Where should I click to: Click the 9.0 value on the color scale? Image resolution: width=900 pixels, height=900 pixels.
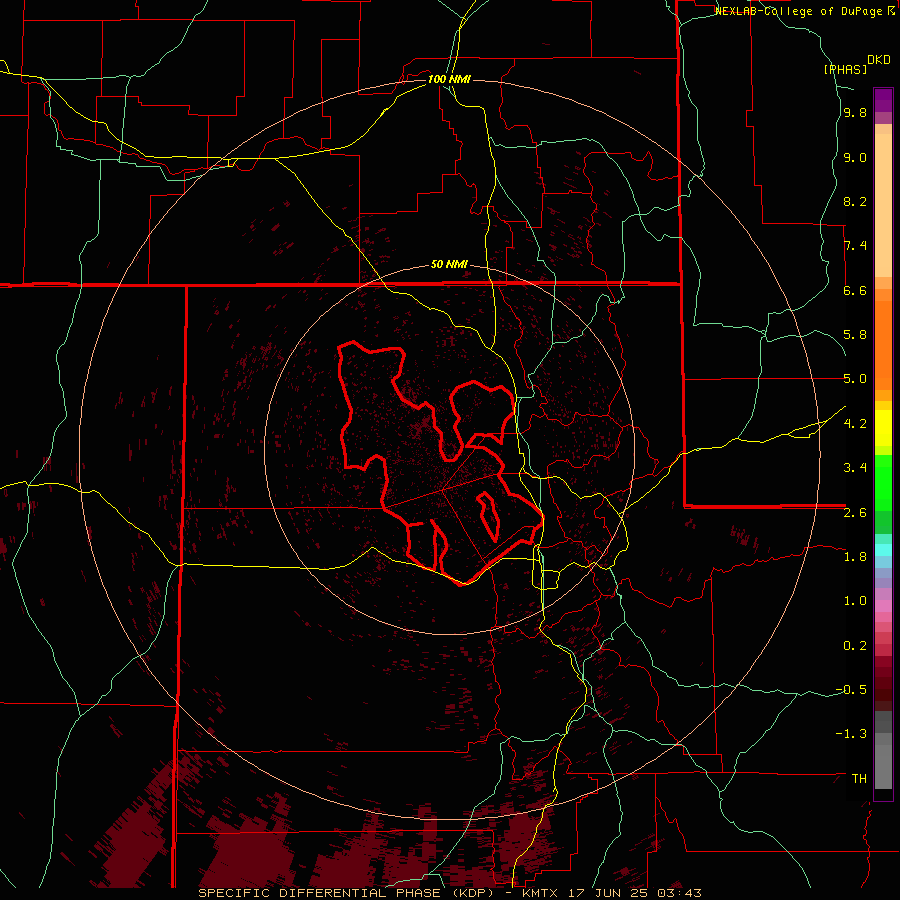(x=855, y=157)
